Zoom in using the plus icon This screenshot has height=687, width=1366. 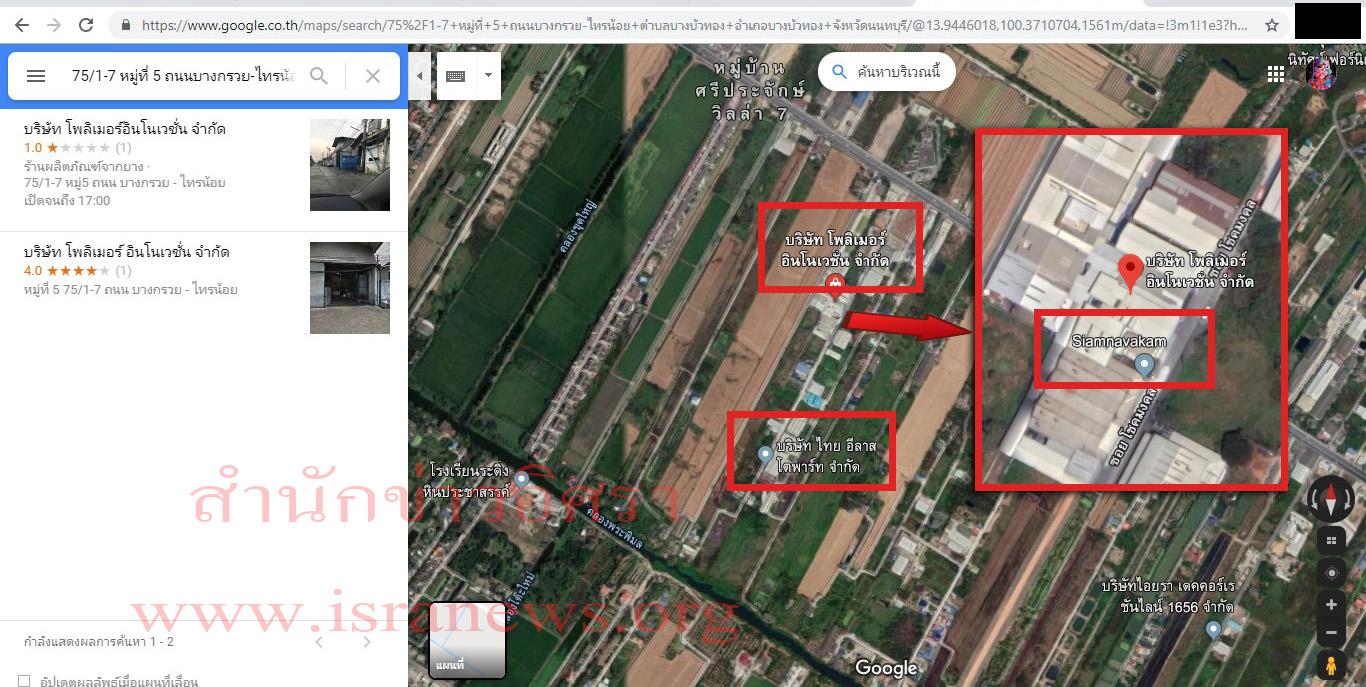click(x=1331, y=603)
